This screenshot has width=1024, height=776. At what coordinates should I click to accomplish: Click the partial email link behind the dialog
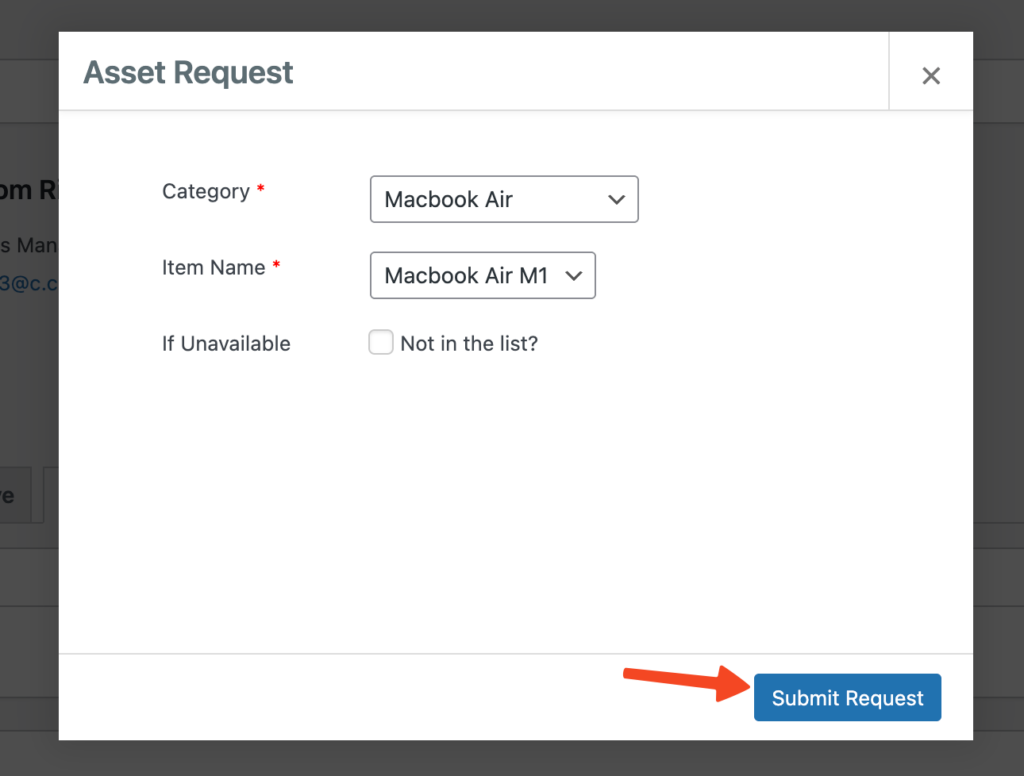[x=29, y=283]
